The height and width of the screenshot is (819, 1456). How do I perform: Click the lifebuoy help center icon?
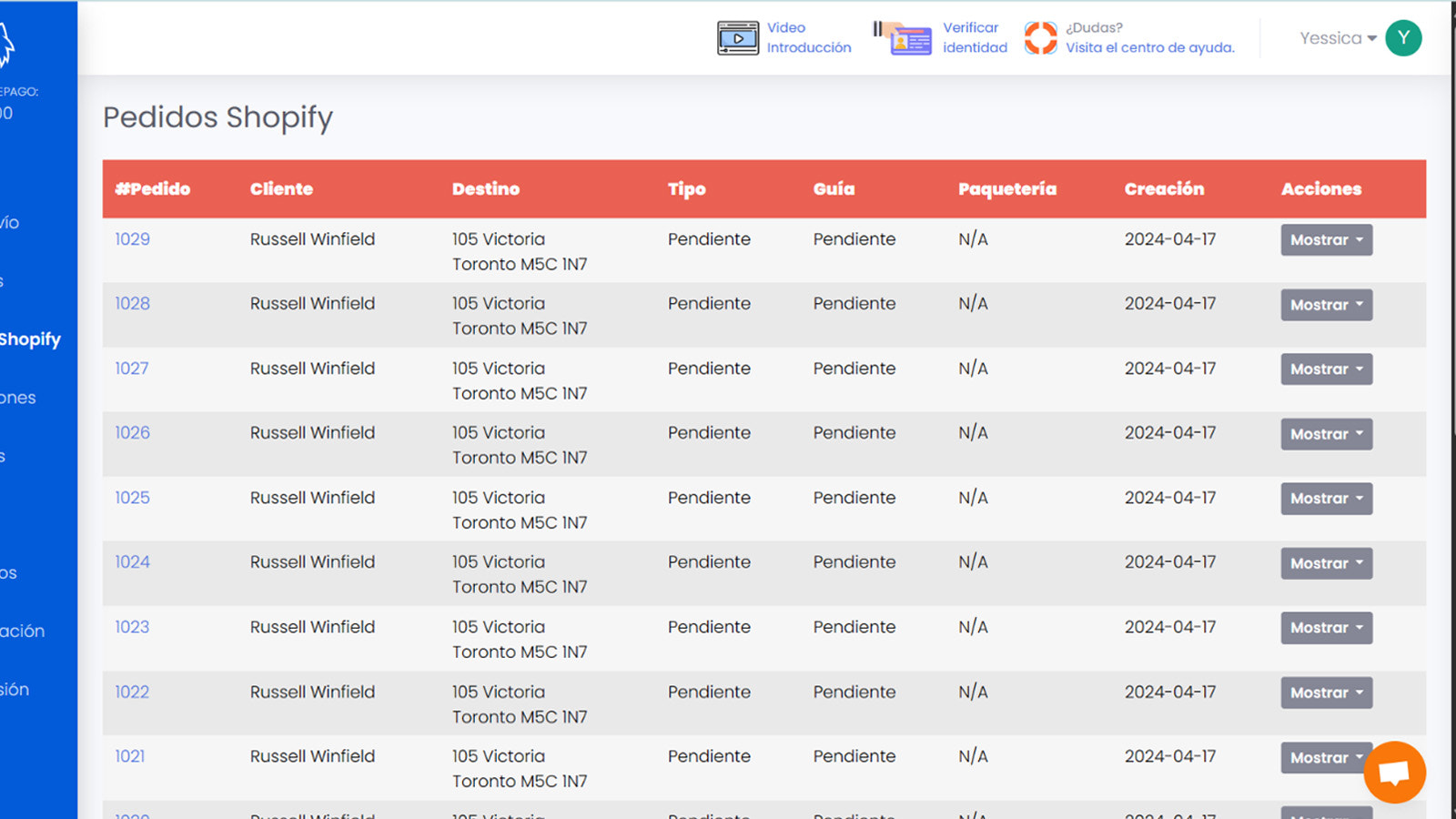coord(1041,38)
